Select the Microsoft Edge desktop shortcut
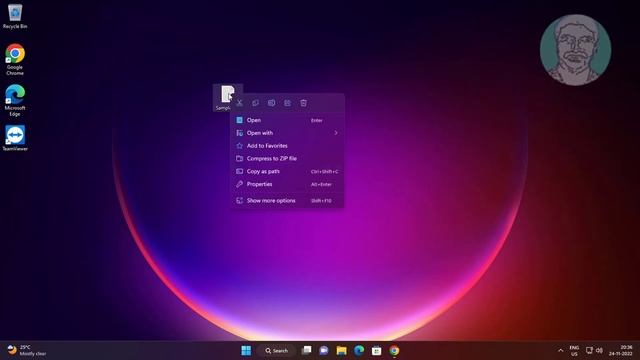The width and height of the screenshot is (640, 360). pos(15,100)
